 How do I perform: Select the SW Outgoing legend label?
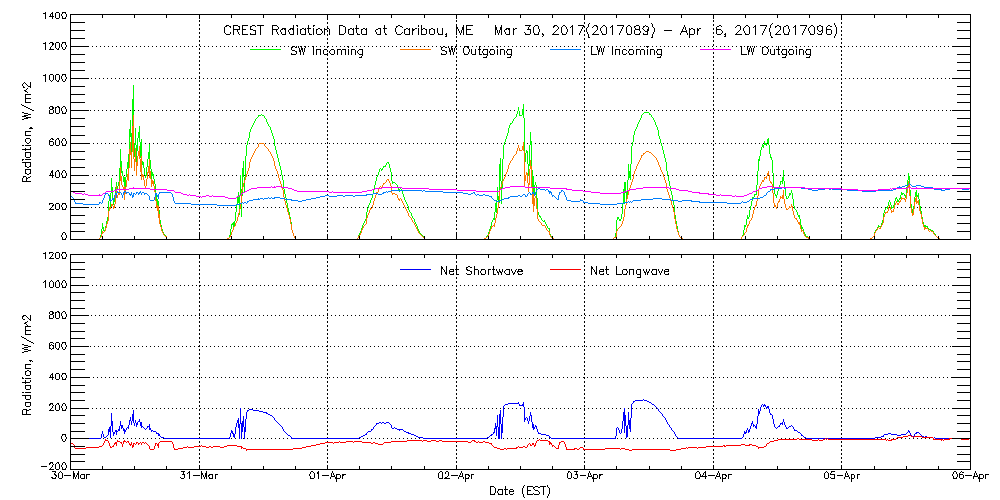(476, 51)
